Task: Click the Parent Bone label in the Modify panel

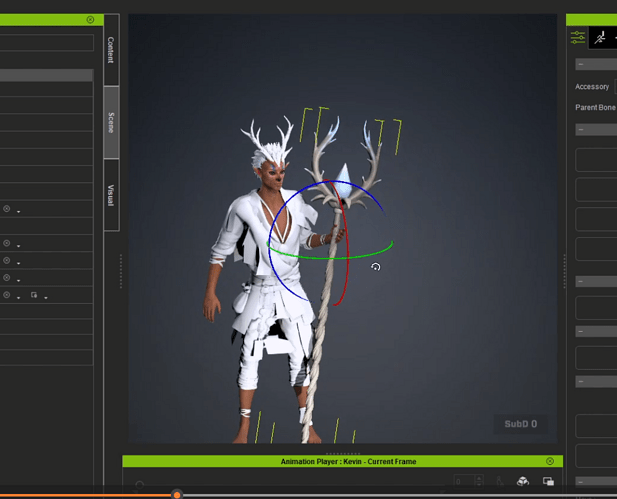Action: coord(595,107)
